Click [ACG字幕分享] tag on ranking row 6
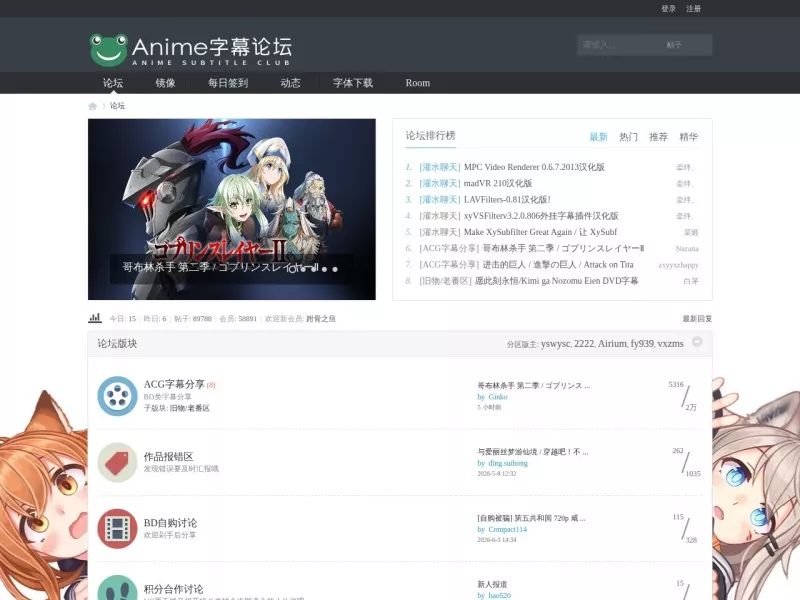The image size is (800, 600). (x=449, y=248)
